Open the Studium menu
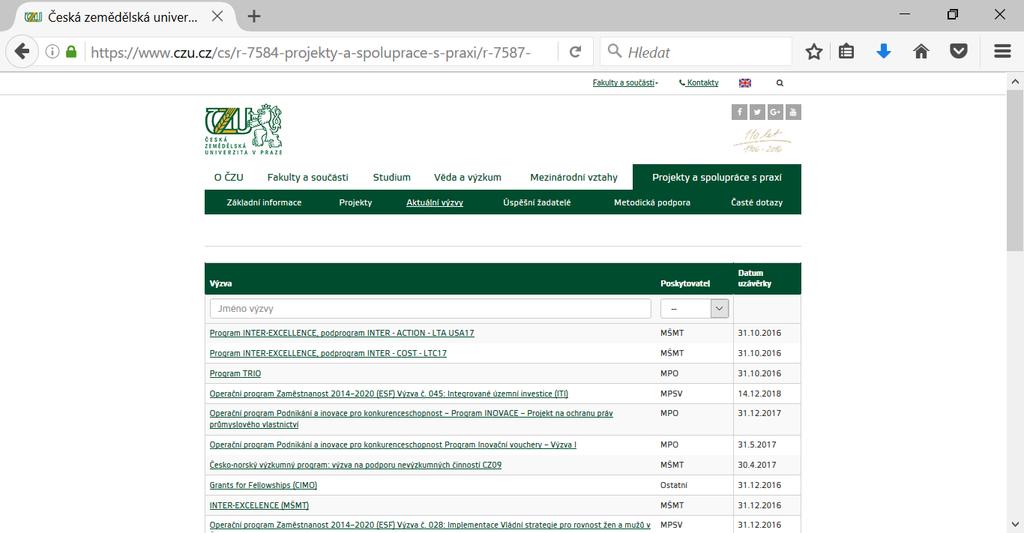 click(392, 177)
